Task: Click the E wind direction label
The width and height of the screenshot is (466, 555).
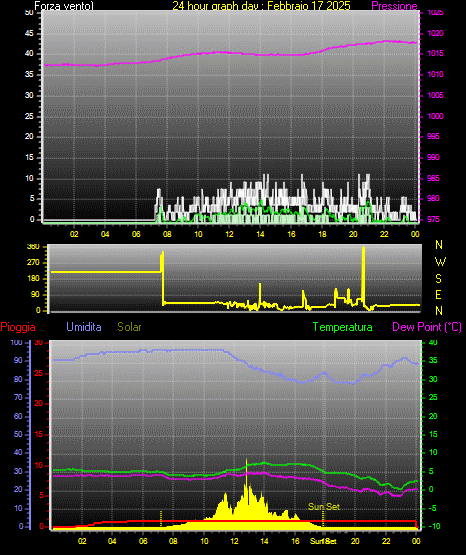Action: click(438, 295)
